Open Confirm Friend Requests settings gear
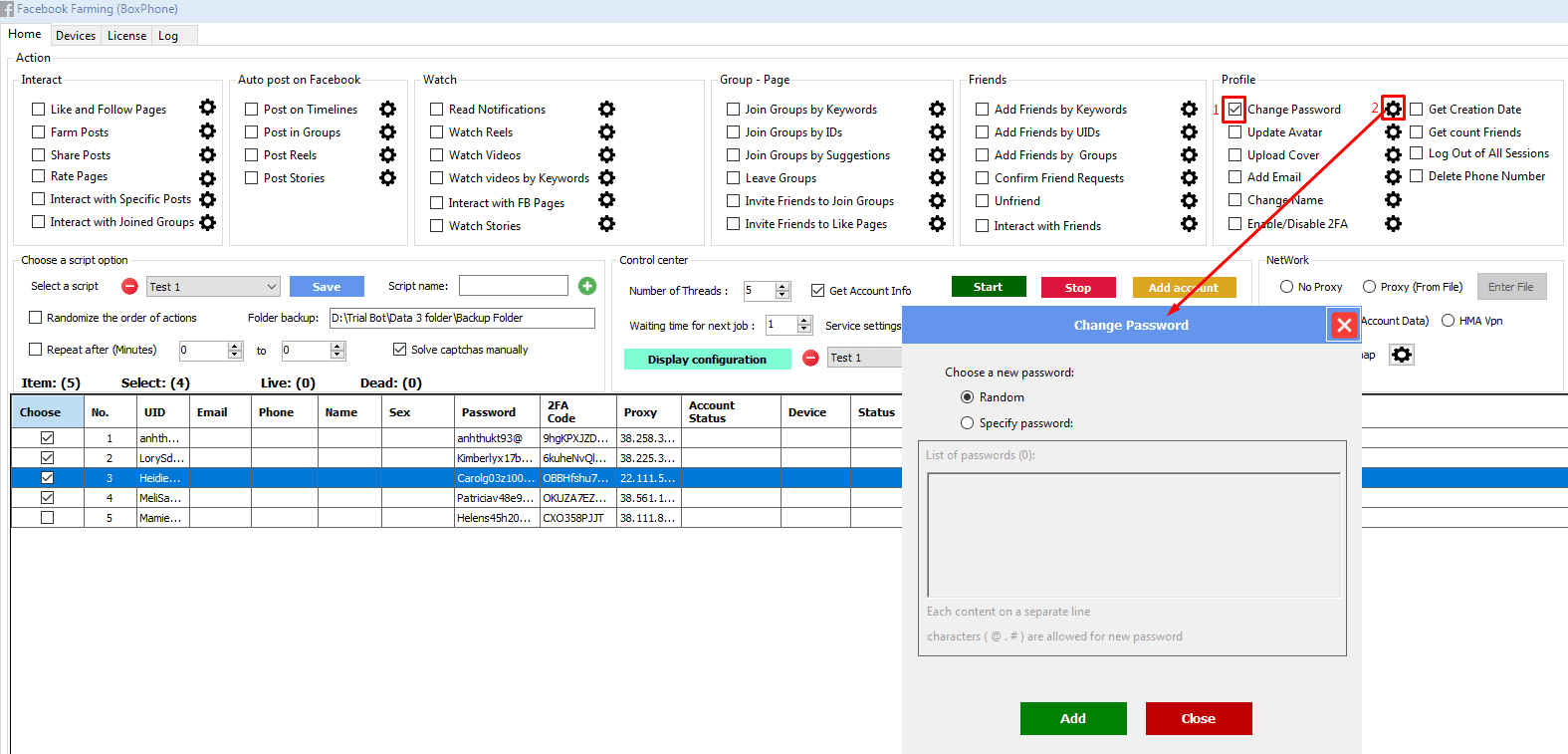1568x754 pixels. coord(1189,177)
